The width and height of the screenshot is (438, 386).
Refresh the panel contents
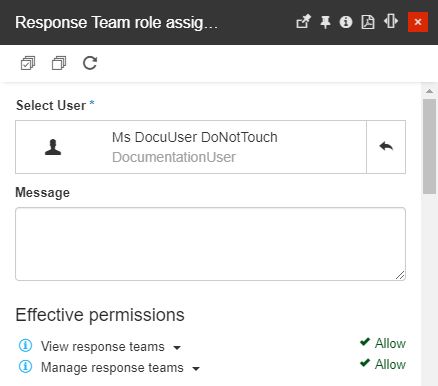pos(90,63)
